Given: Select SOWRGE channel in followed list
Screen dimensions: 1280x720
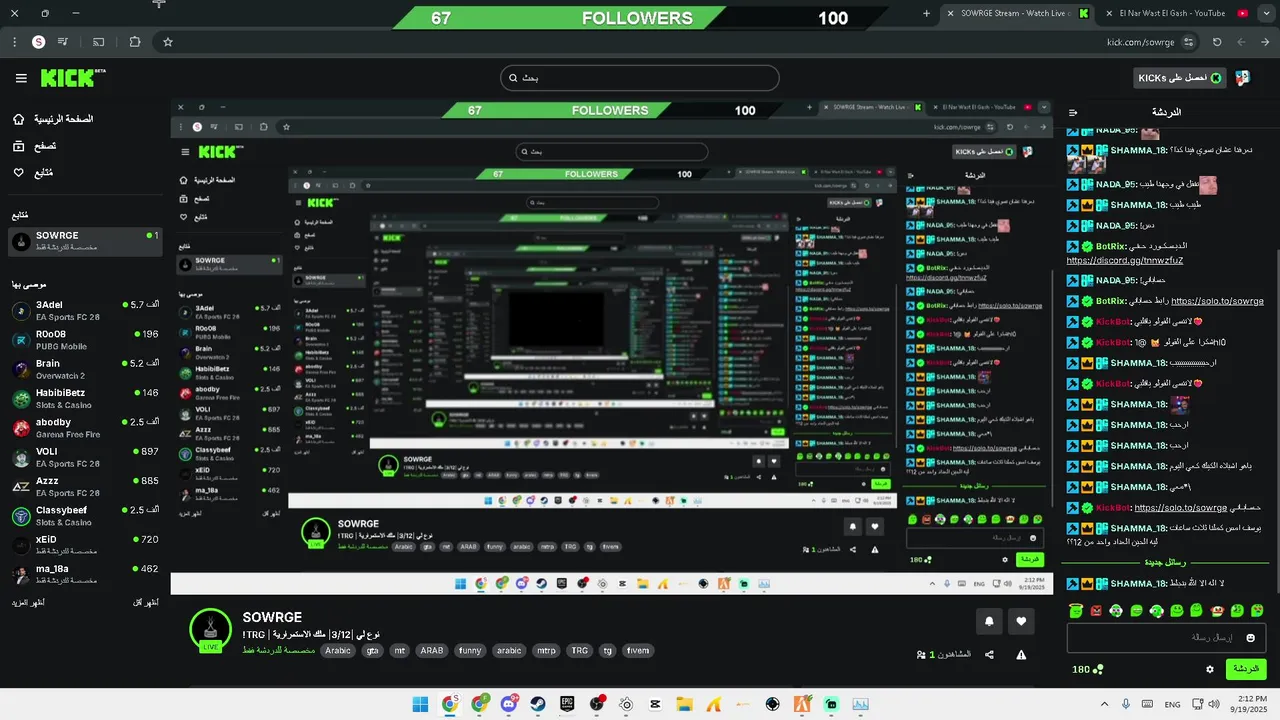Looking at the screenshot, I should [x=85, y=241].
